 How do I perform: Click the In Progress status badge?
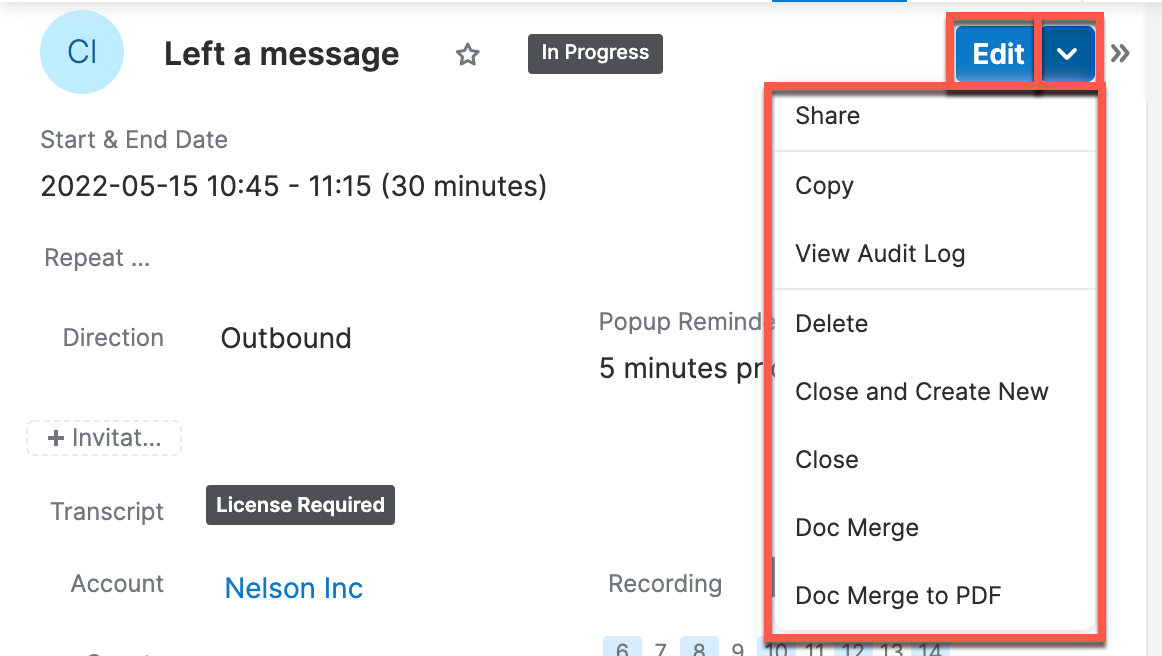point(595,53)
